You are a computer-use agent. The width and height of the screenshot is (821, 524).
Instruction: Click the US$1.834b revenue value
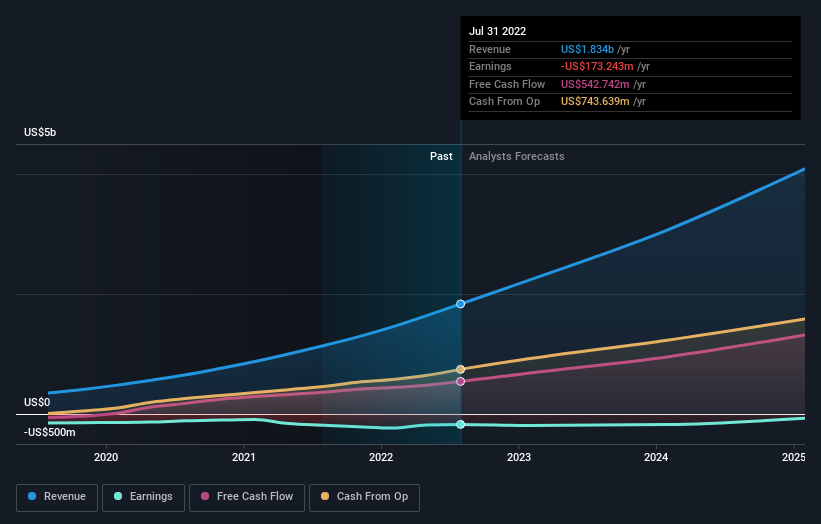click(x=587, y=49)
